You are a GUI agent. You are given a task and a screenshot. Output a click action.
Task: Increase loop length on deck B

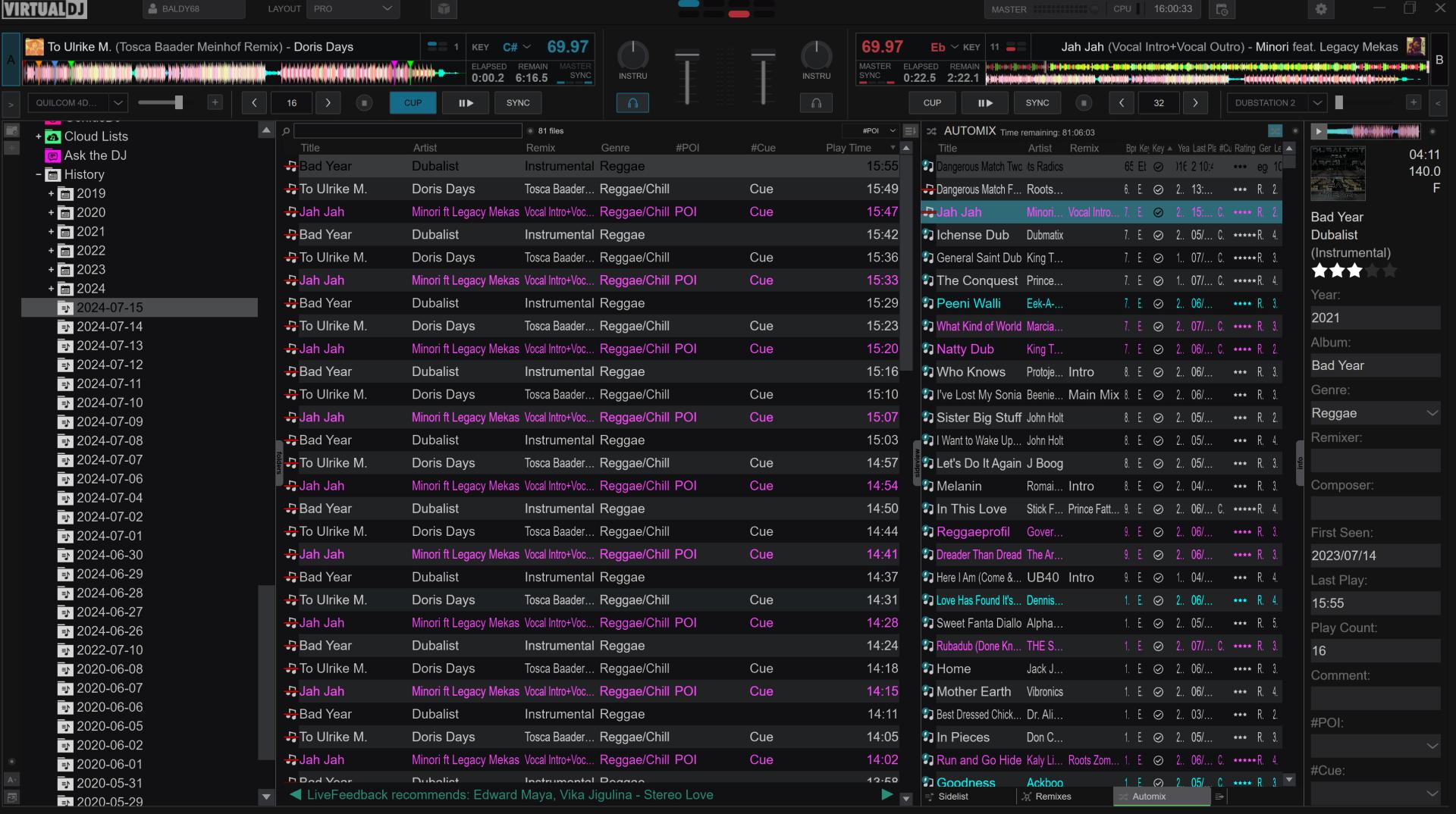[1195, 103]
